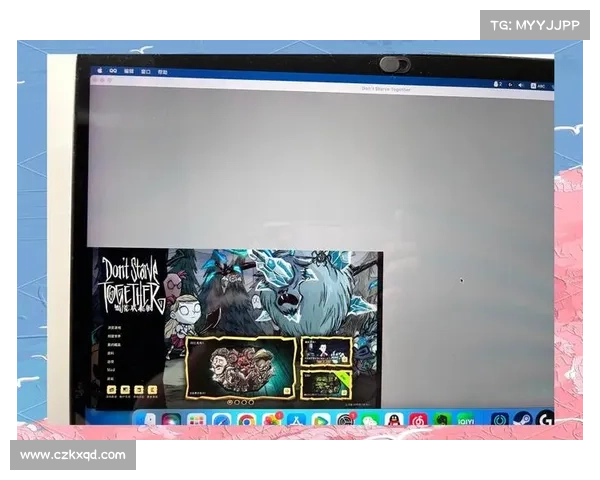Viewport: 600px width, 480px height.
Task: Click link icon on the large banner
Action: 287,391
